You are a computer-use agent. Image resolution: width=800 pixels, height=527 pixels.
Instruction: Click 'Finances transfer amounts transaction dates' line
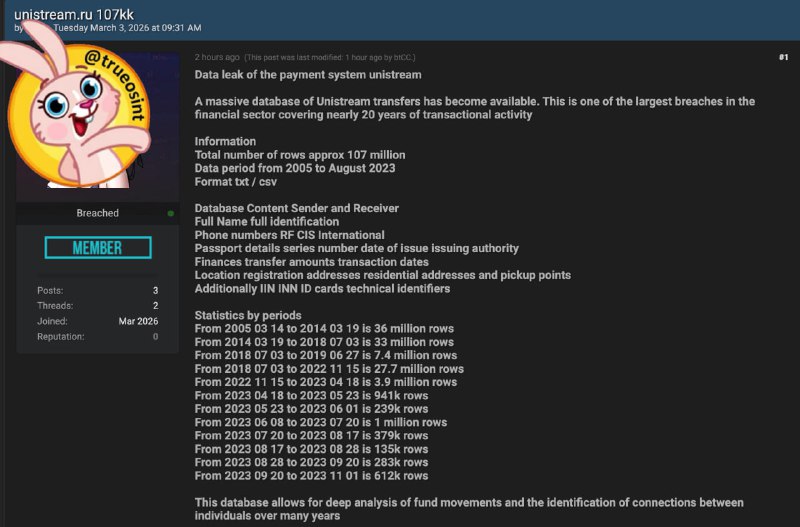pyautogui.click(x=311, y=262)
